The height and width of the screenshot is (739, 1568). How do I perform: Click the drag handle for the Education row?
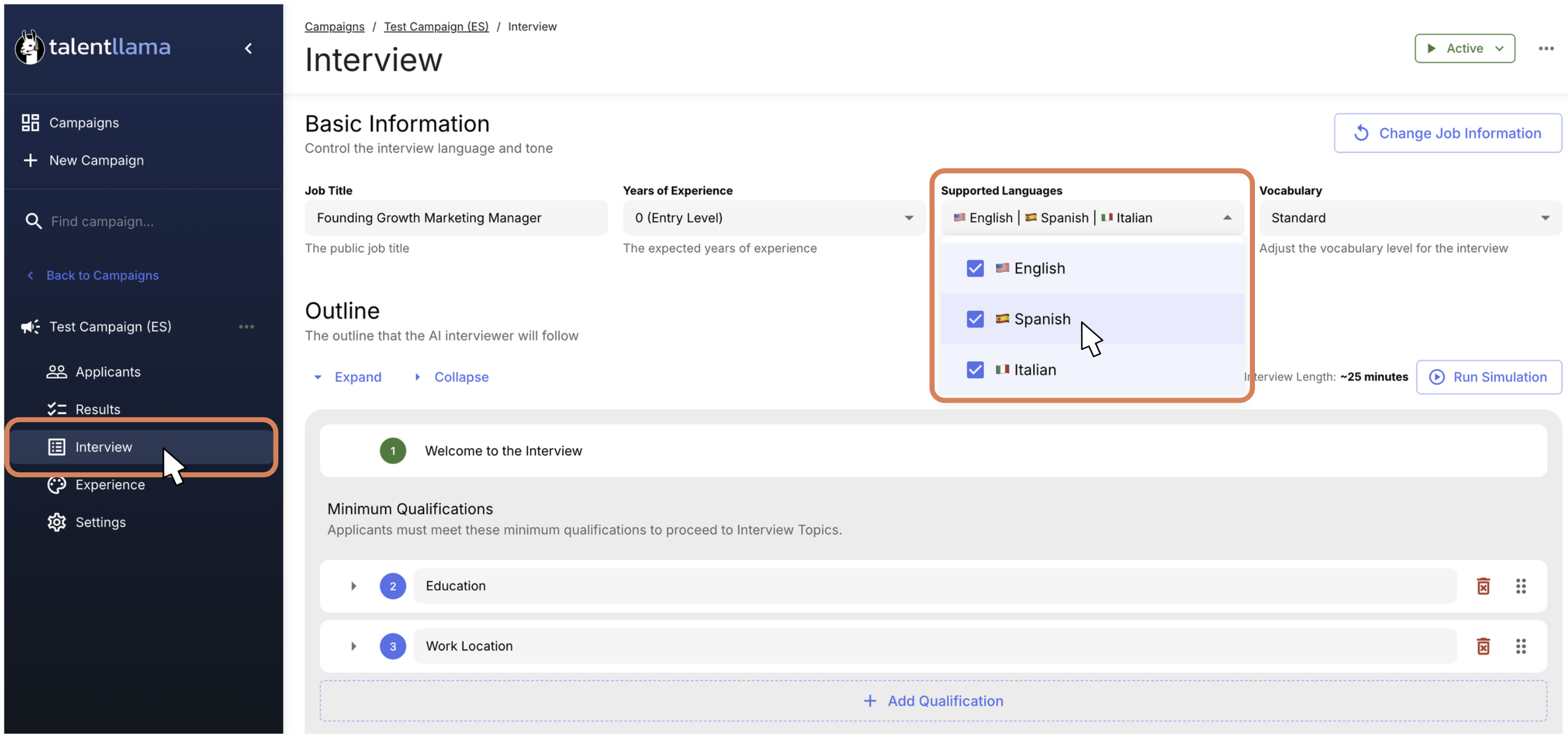(1520, 586)
